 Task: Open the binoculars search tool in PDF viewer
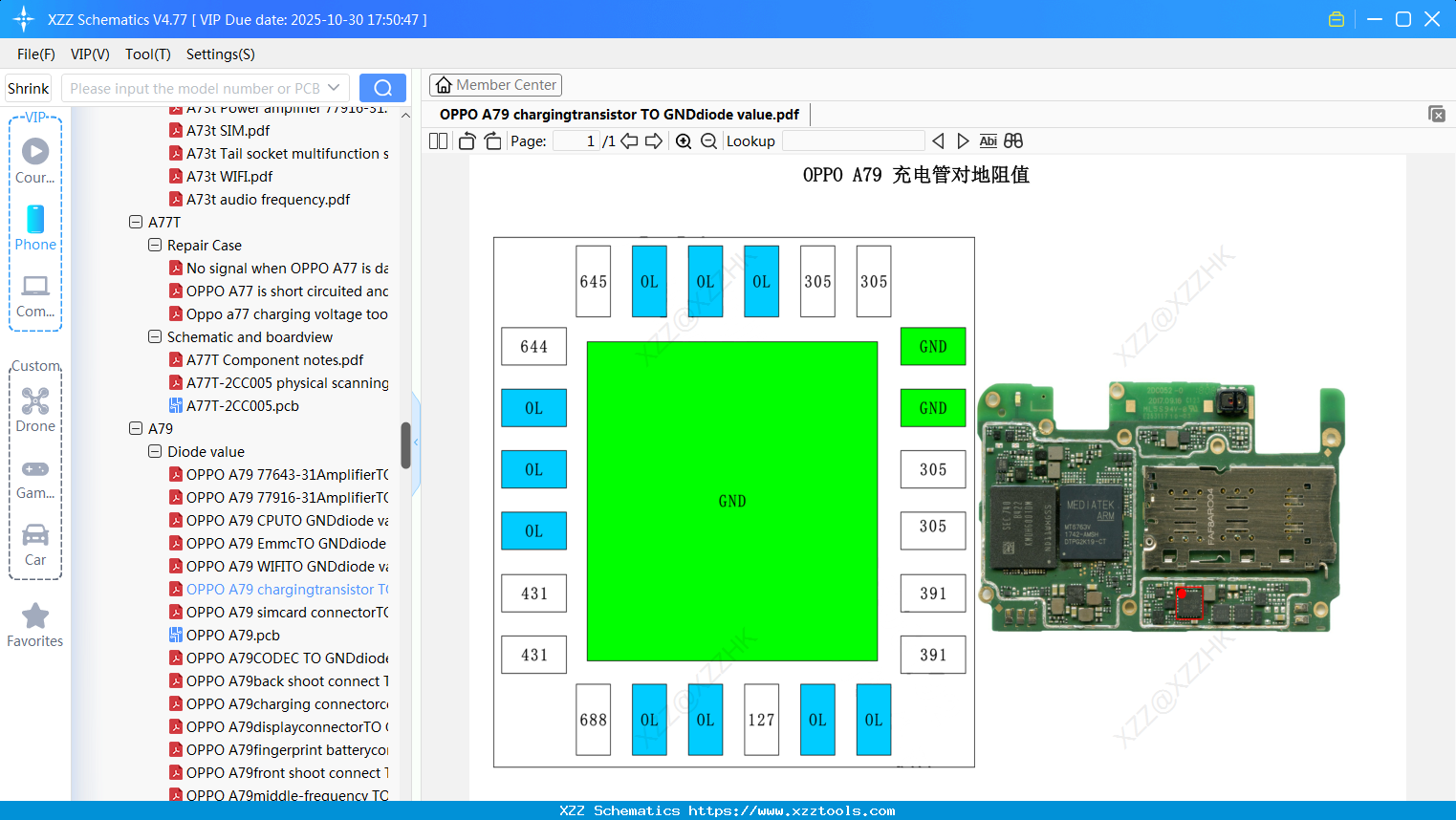pos(1013,140)
